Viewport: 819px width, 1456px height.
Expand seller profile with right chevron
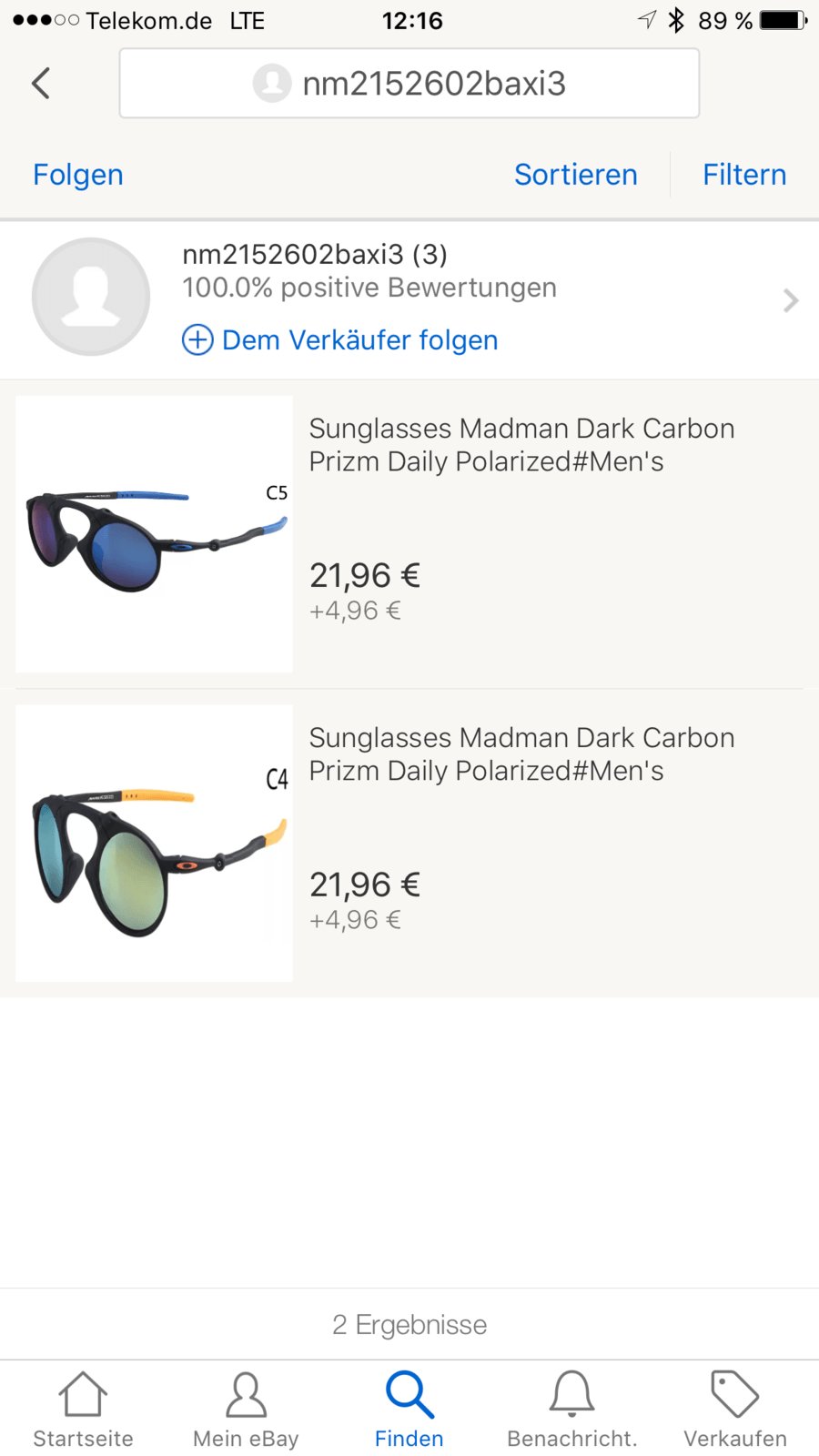790,300
